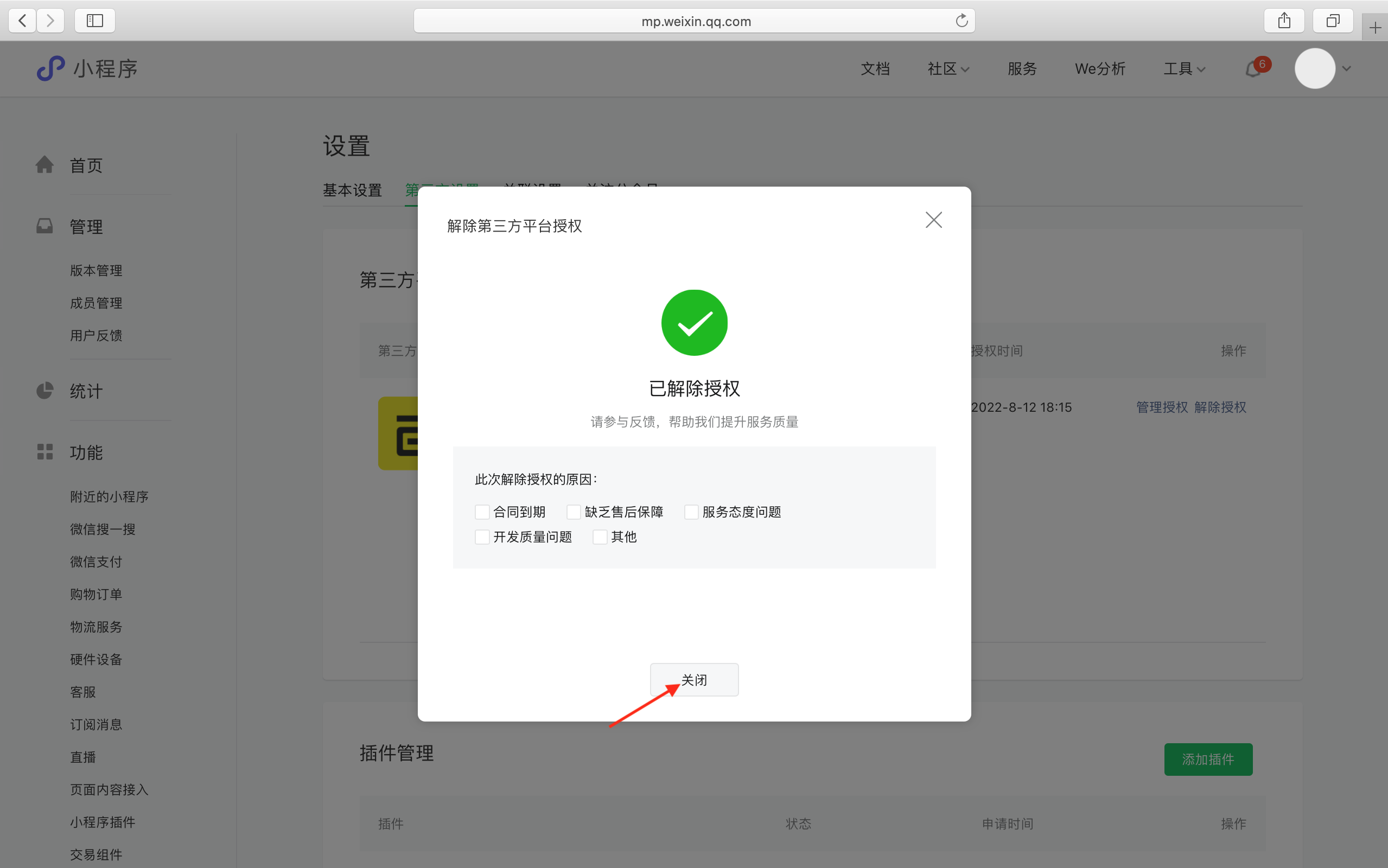Expand the 社区 dropdown menu
The width and height of the screenshot is (1388, 868).
click(948, 69)
